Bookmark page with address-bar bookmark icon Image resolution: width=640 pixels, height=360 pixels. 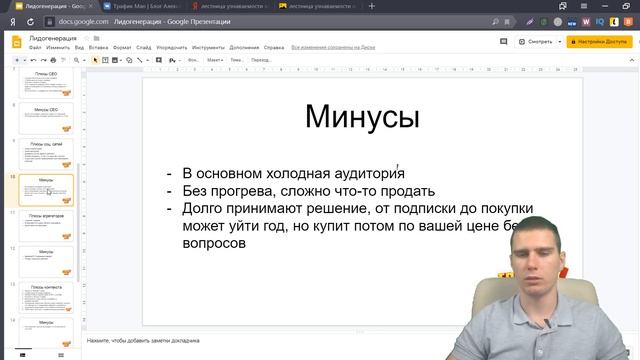507,22
